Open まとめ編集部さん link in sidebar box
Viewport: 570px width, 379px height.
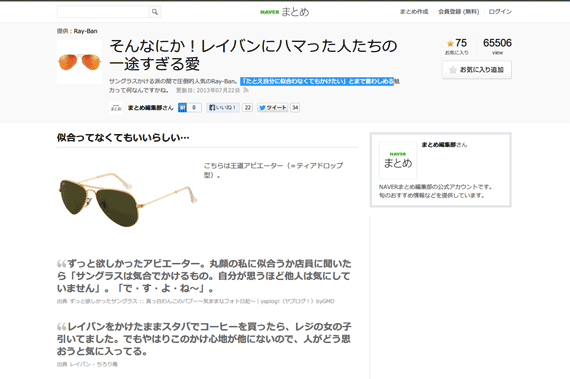pos(444,145)
